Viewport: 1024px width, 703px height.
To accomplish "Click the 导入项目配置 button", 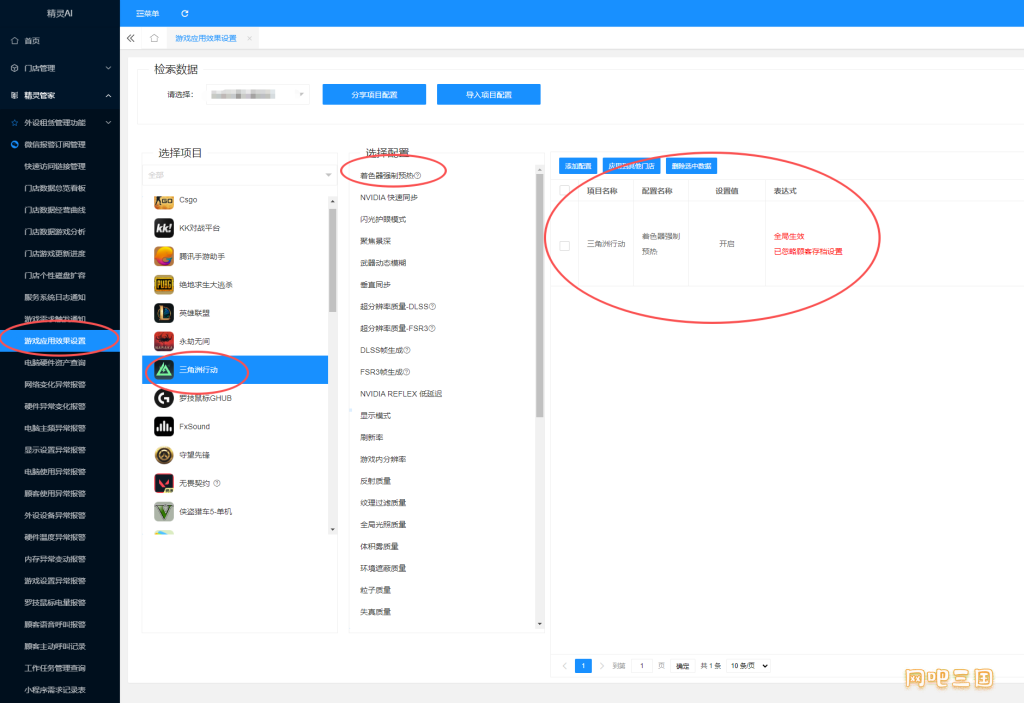I will 488,94.
